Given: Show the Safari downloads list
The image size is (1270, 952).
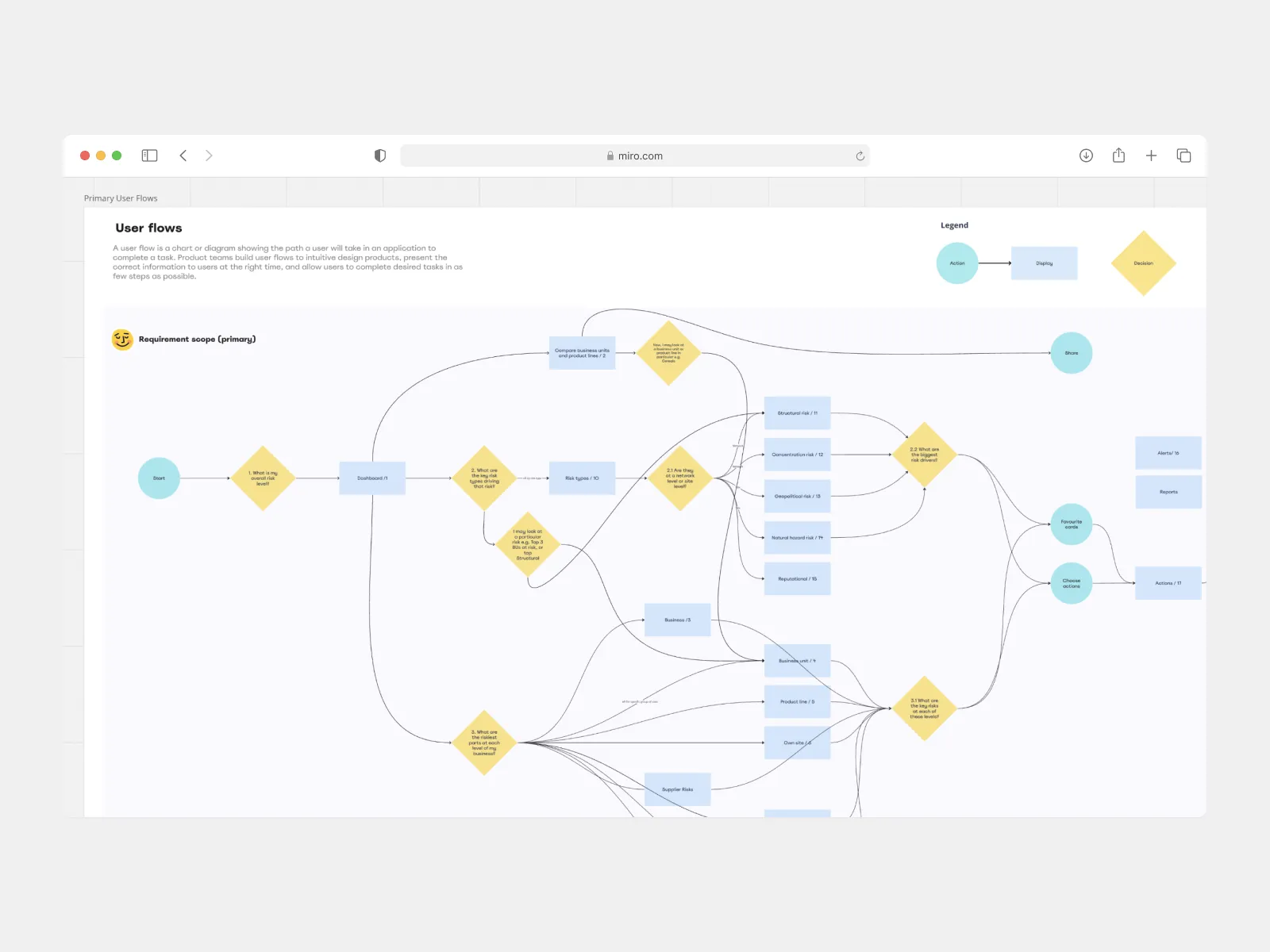Looking at the screenshot, I should click(x=1086, y=155).
